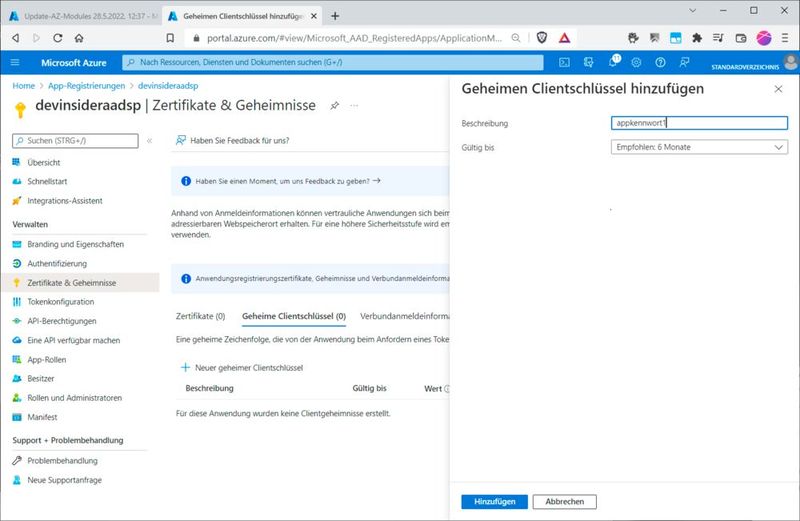Open Authentifizierung in the sidebar
The width and height of the screenshot is (800, 521).
tap(57, 263)
